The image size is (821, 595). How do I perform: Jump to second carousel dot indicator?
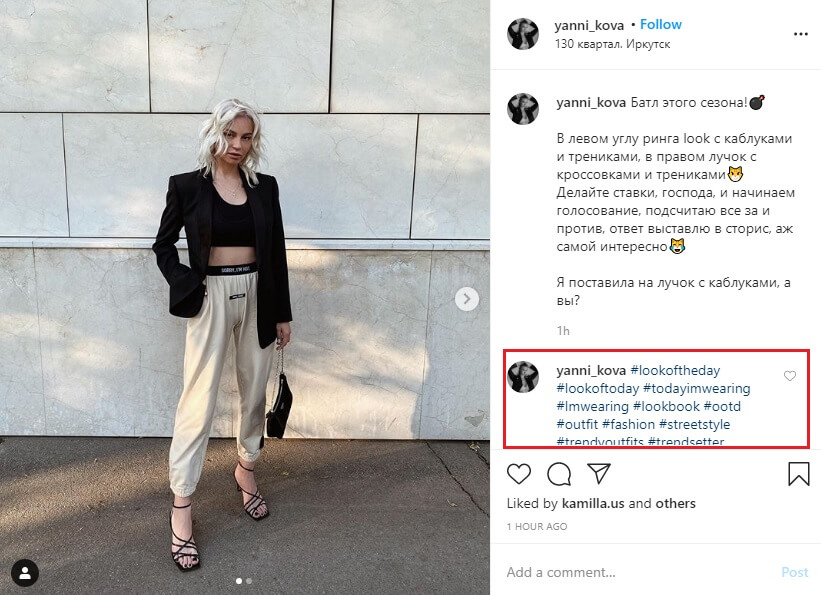(x=249, y=581)
